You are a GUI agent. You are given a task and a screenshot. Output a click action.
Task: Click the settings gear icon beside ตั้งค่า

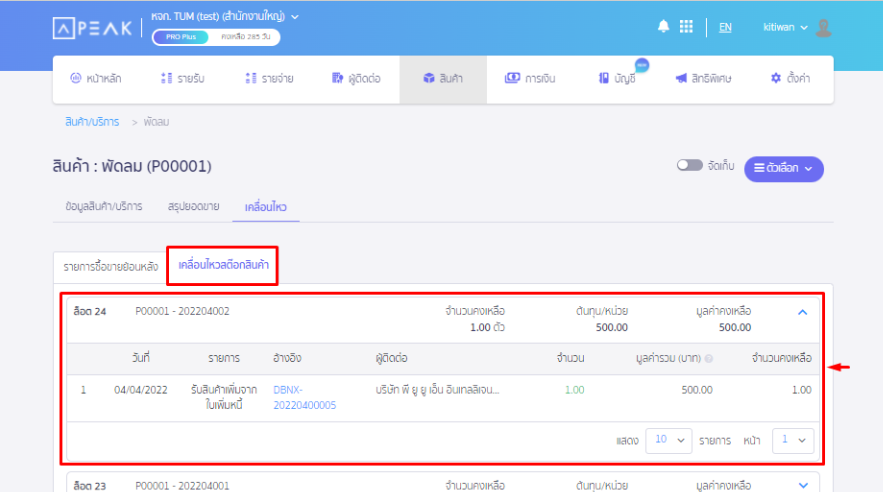(776, 78)
